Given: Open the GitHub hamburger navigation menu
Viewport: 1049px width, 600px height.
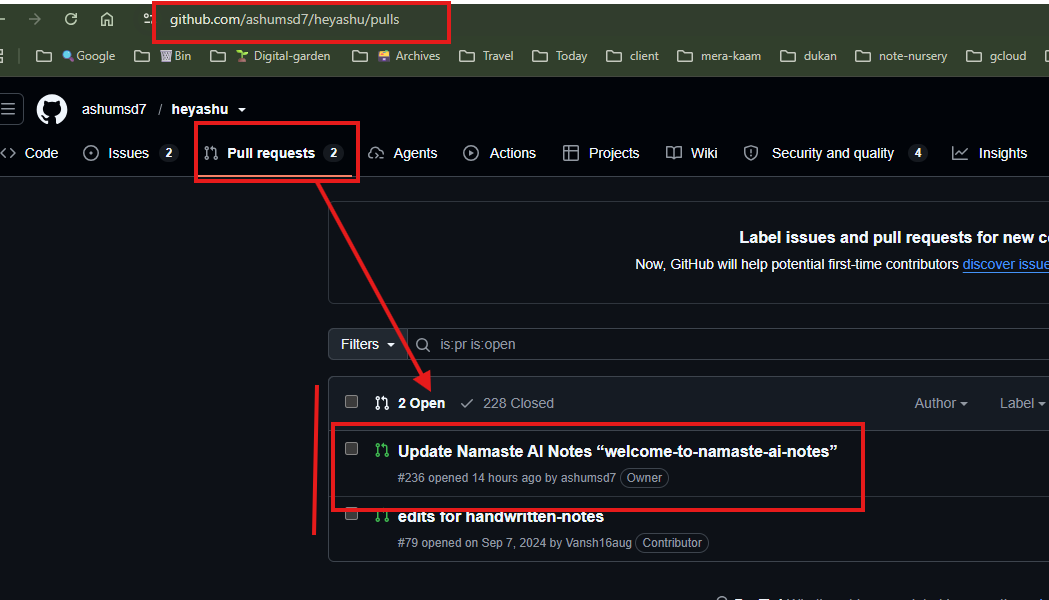Looking at the screenshot, I should (9, 109).
